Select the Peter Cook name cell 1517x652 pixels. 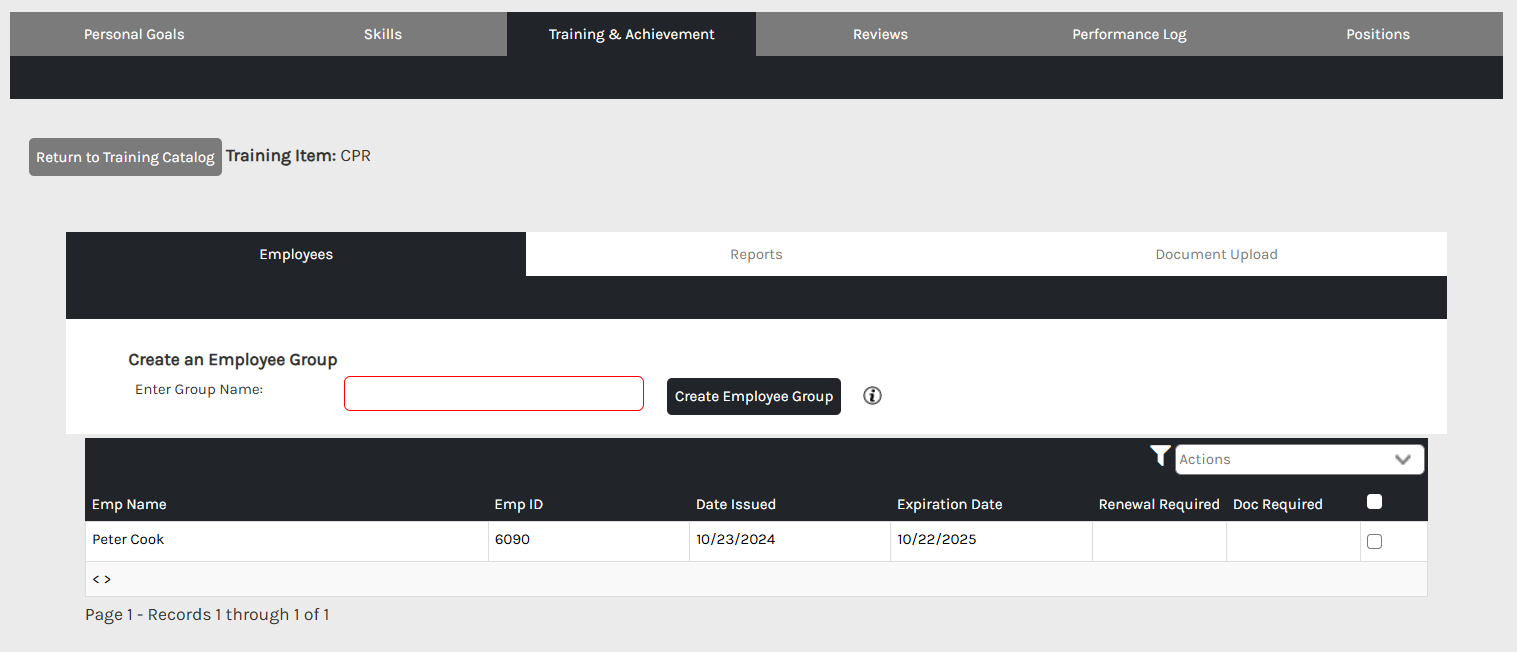(287, 541)
